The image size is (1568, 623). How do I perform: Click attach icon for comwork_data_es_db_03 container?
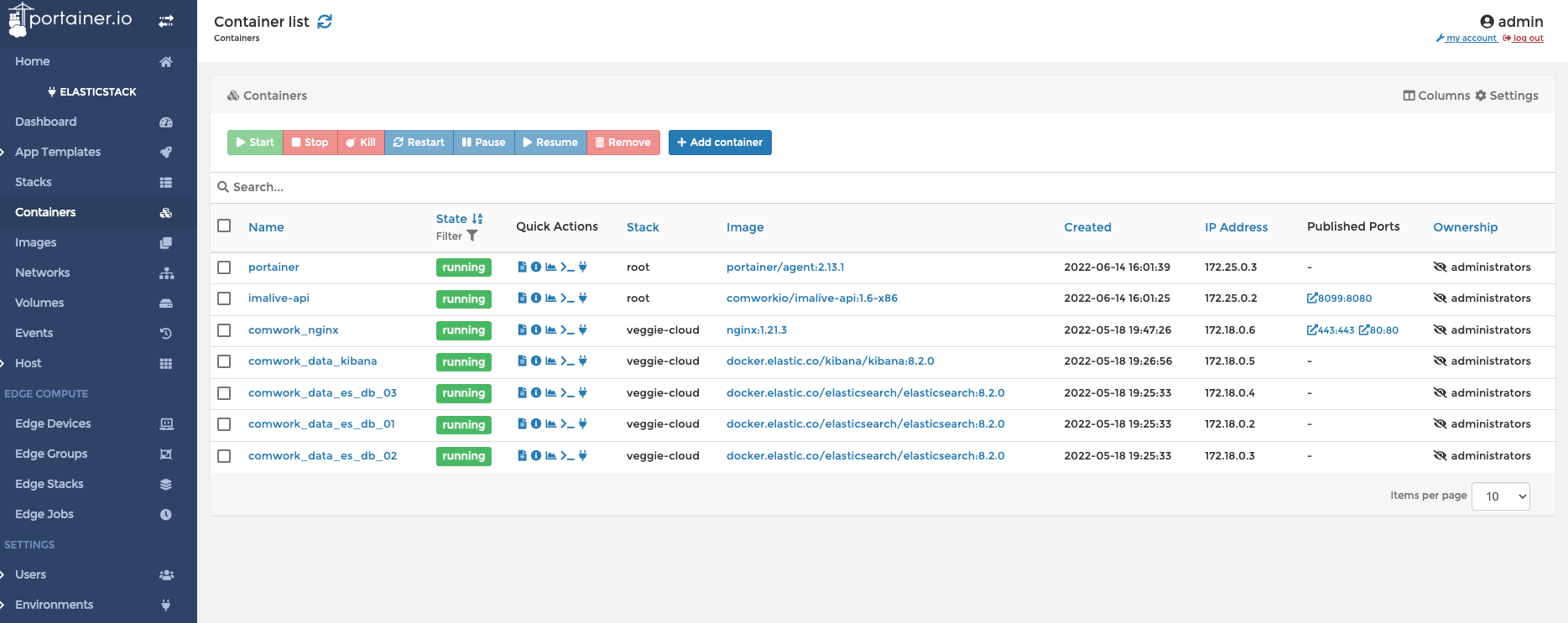click(582, 393)
